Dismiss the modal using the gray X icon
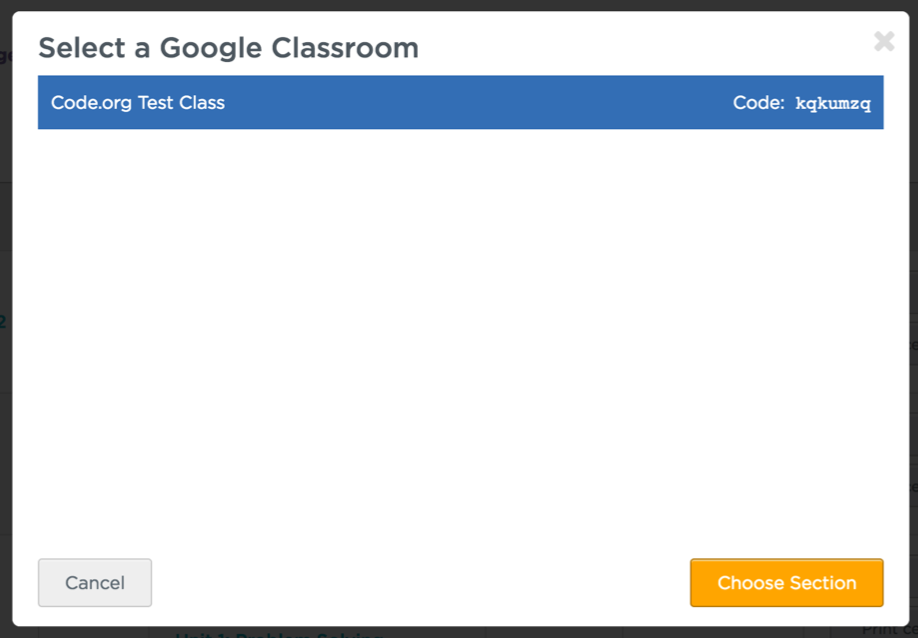Image resolution: width=918 pixels, height=638 pixels. tap(884, 42)
